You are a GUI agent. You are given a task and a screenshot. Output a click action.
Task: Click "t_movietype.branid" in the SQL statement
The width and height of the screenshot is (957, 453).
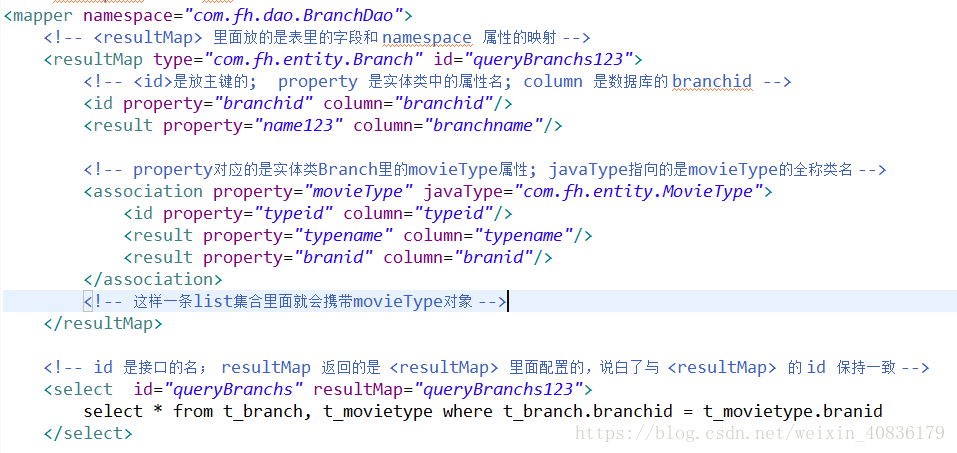click(793, 411)
